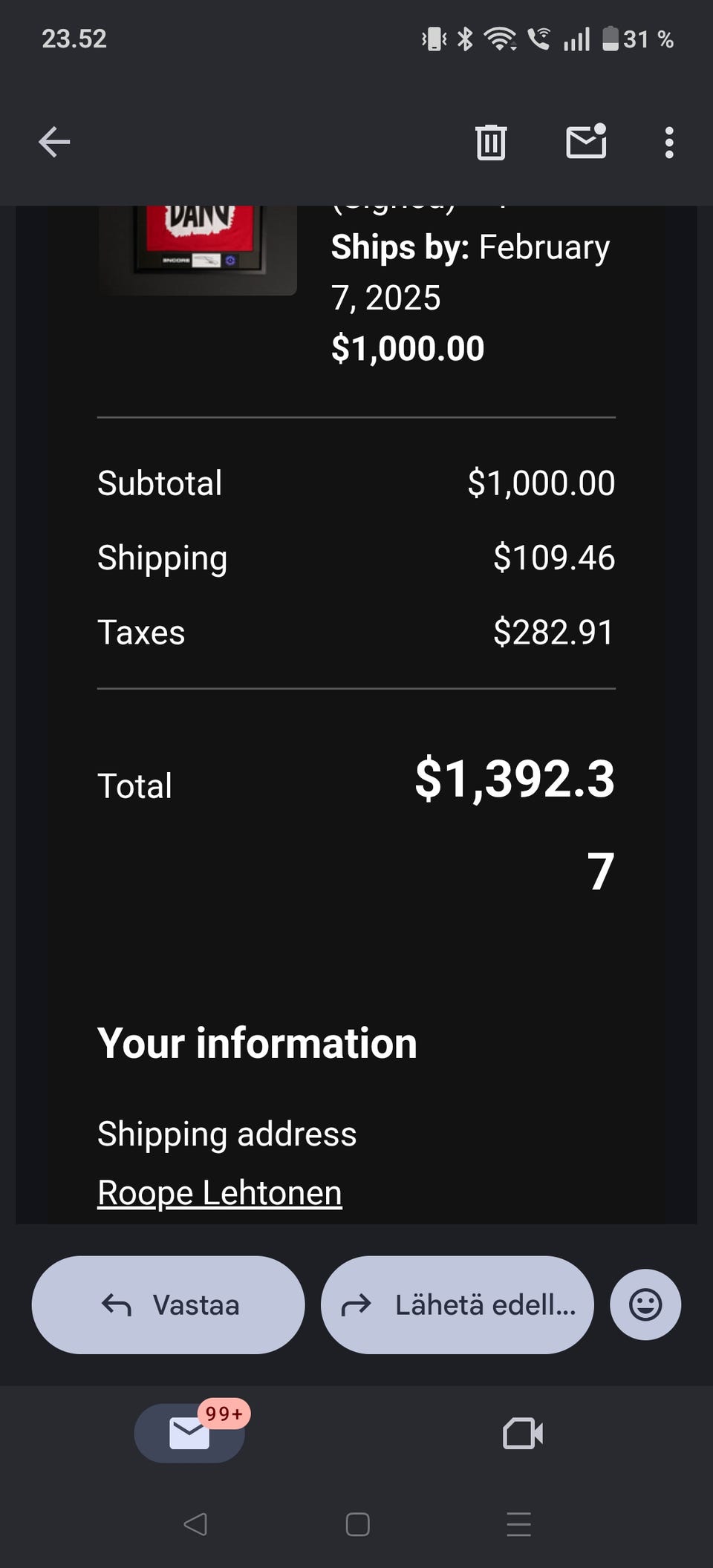Tap the red product thumbnail image

click(198, 245)
